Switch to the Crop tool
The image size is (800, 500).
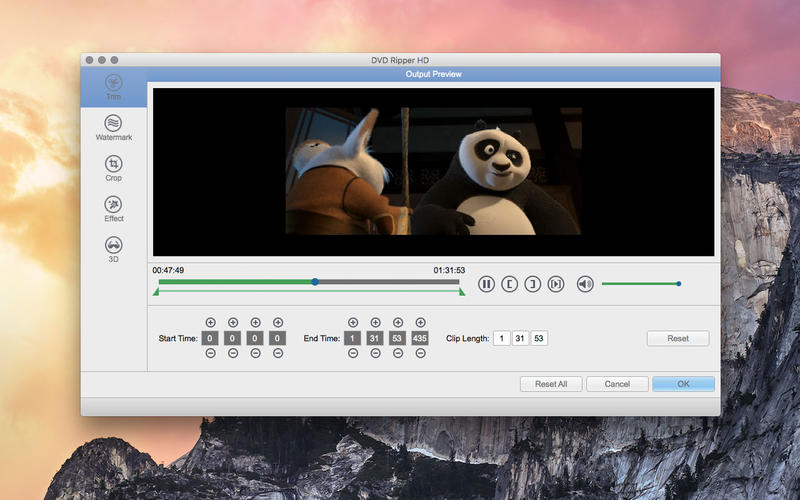(113, 167)
